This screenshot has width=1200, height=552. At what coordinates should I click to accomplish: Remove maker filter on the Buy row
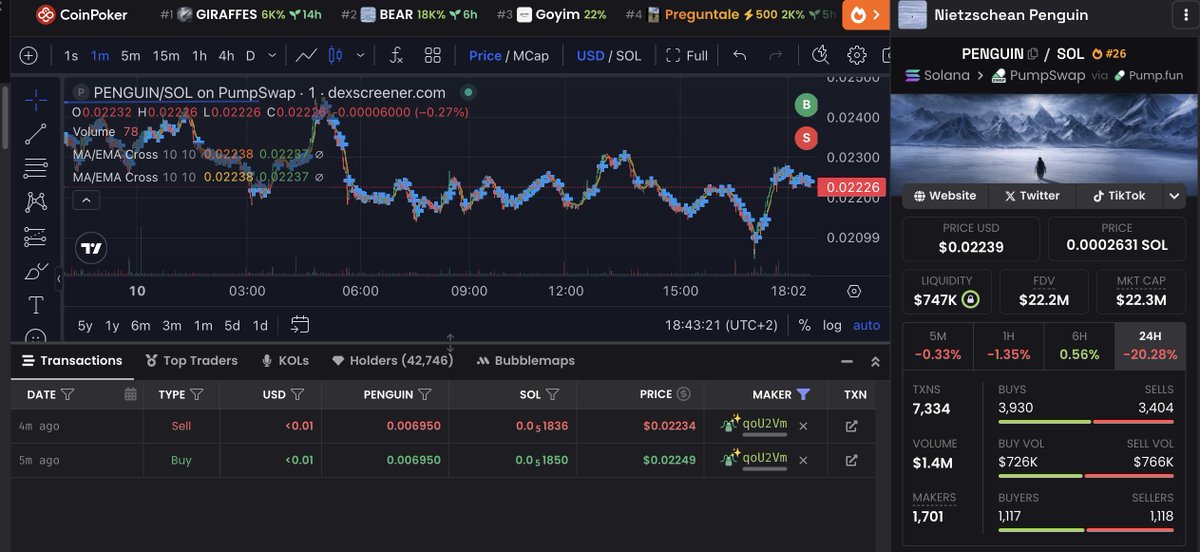803,461
